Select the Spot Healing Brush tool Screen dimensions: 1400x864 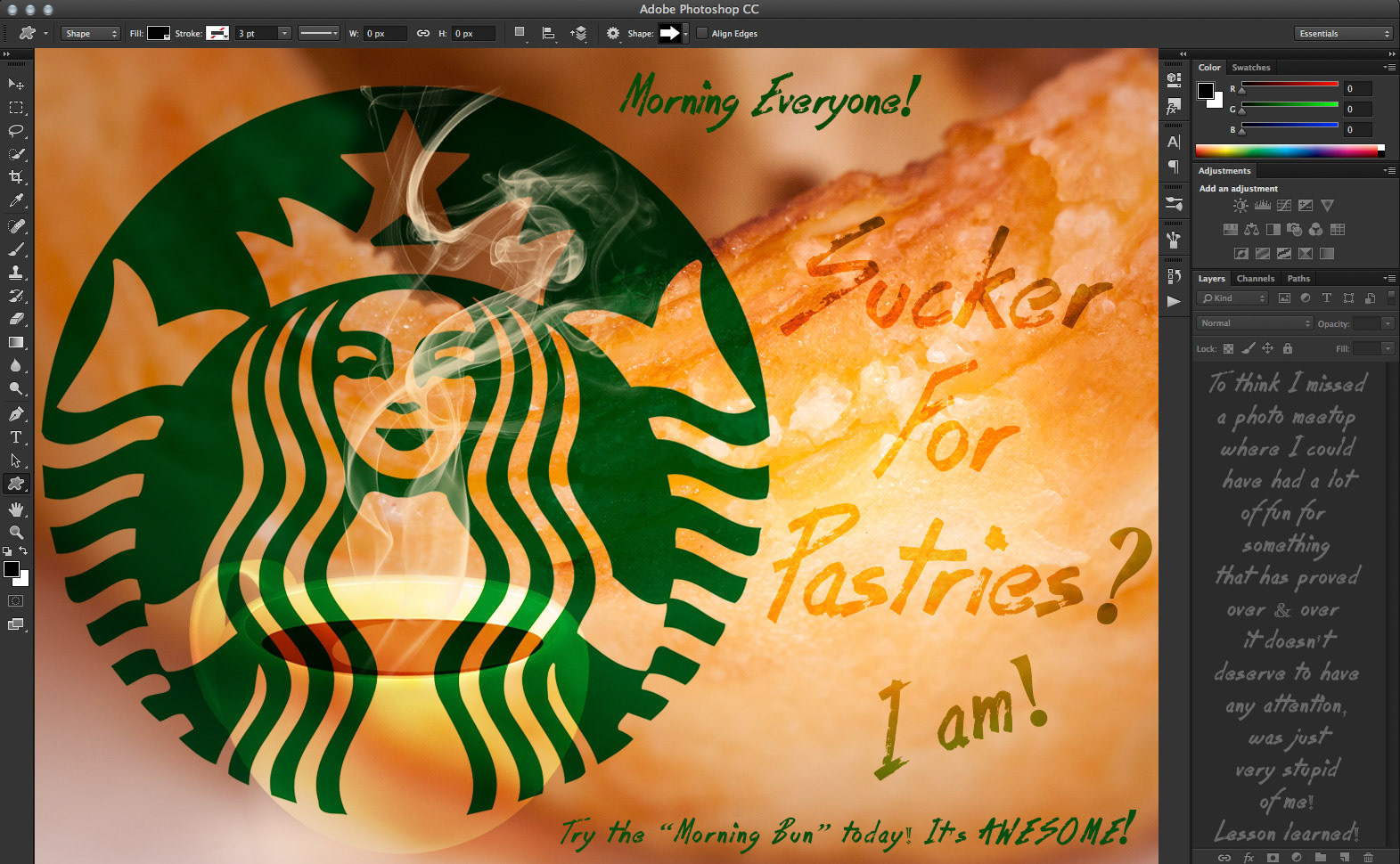click(16, 226)
